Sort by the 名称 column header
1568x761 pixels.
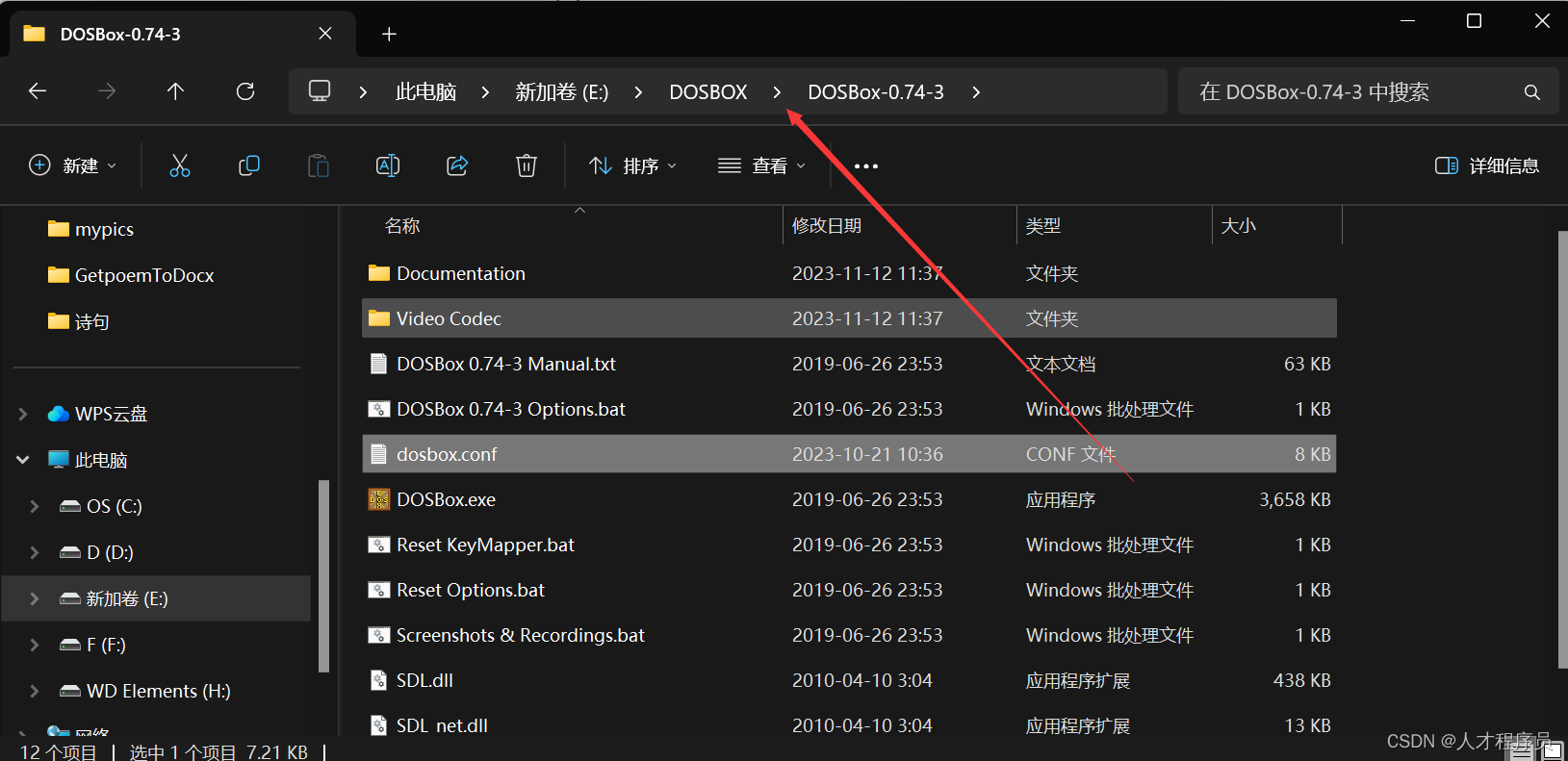[402, 226]
